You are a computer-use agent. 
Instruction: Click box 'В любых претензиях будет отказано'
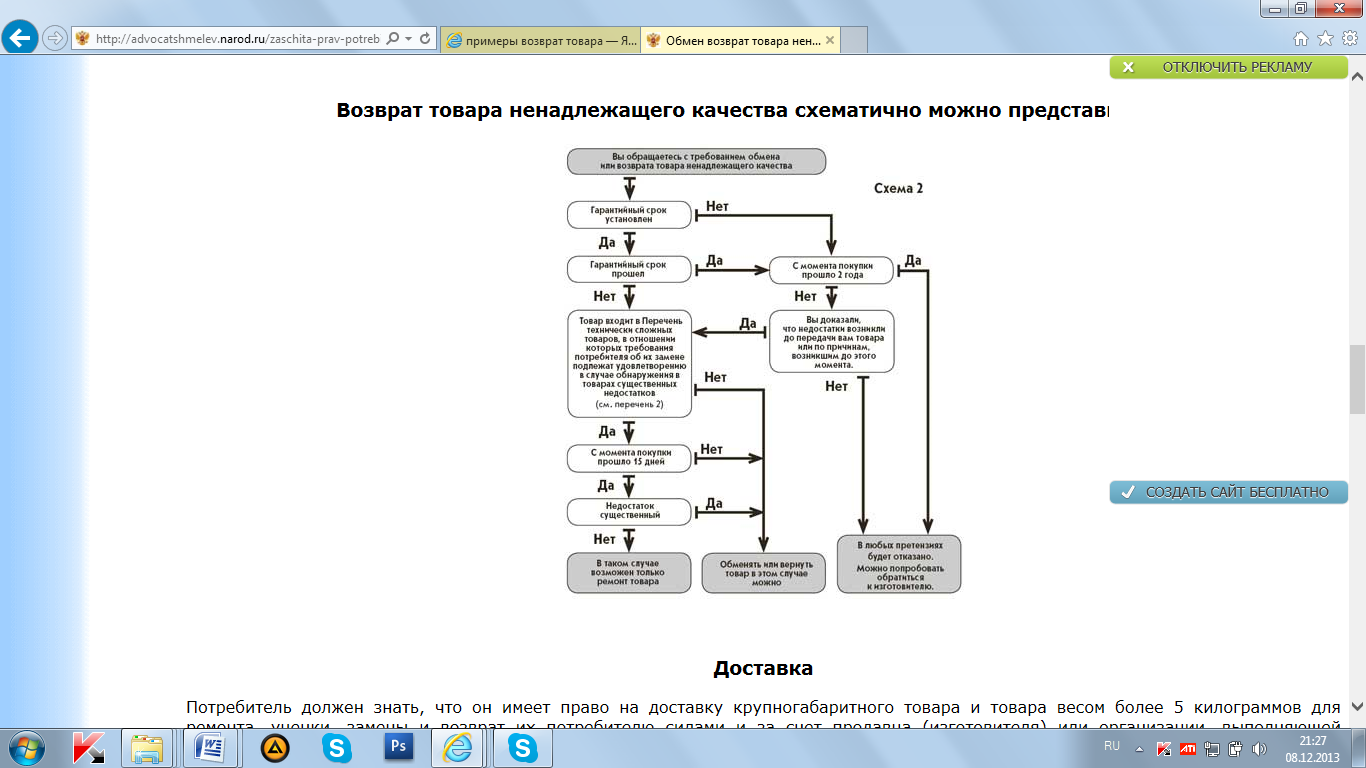point(899,565)
